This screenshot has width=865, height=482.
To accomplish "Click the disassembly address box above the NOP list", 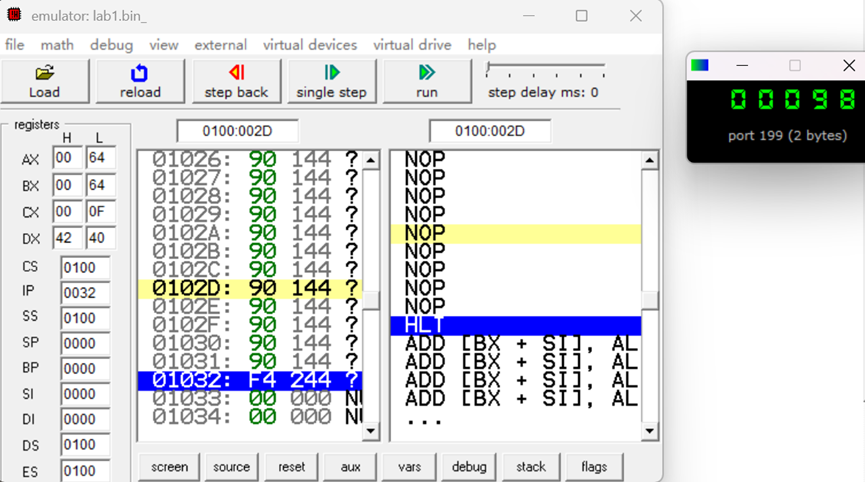I will pos(490,131).
